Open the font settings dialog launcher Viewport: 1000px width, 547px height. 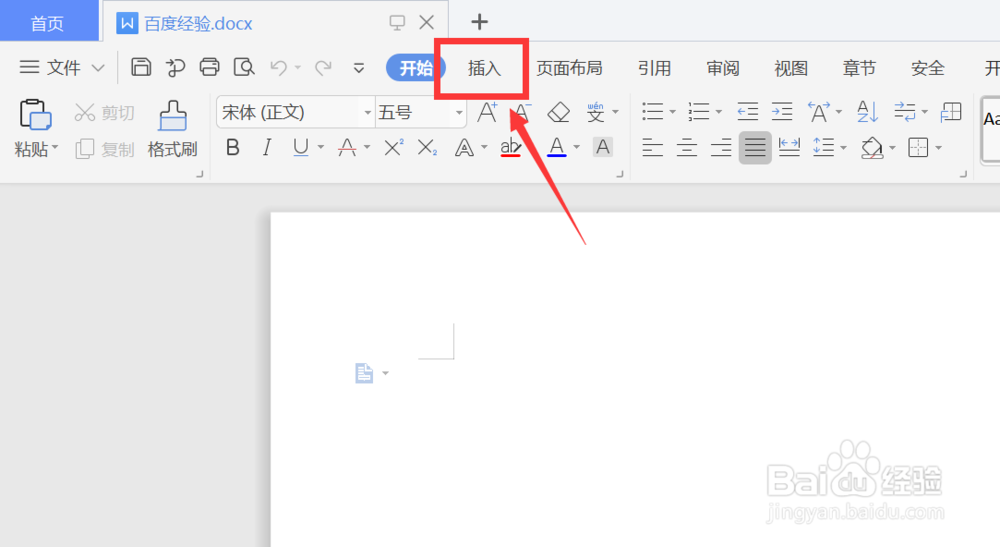pyautogui.click(x=620, y=173)
